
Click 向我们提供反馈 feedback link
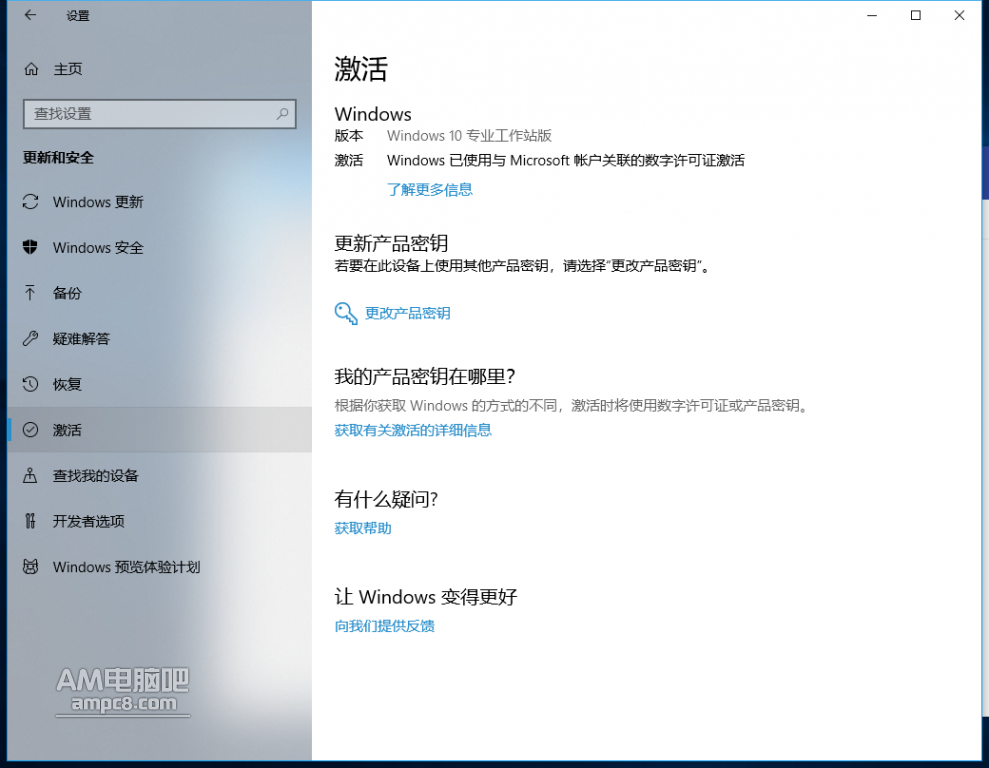click(384, 626)
